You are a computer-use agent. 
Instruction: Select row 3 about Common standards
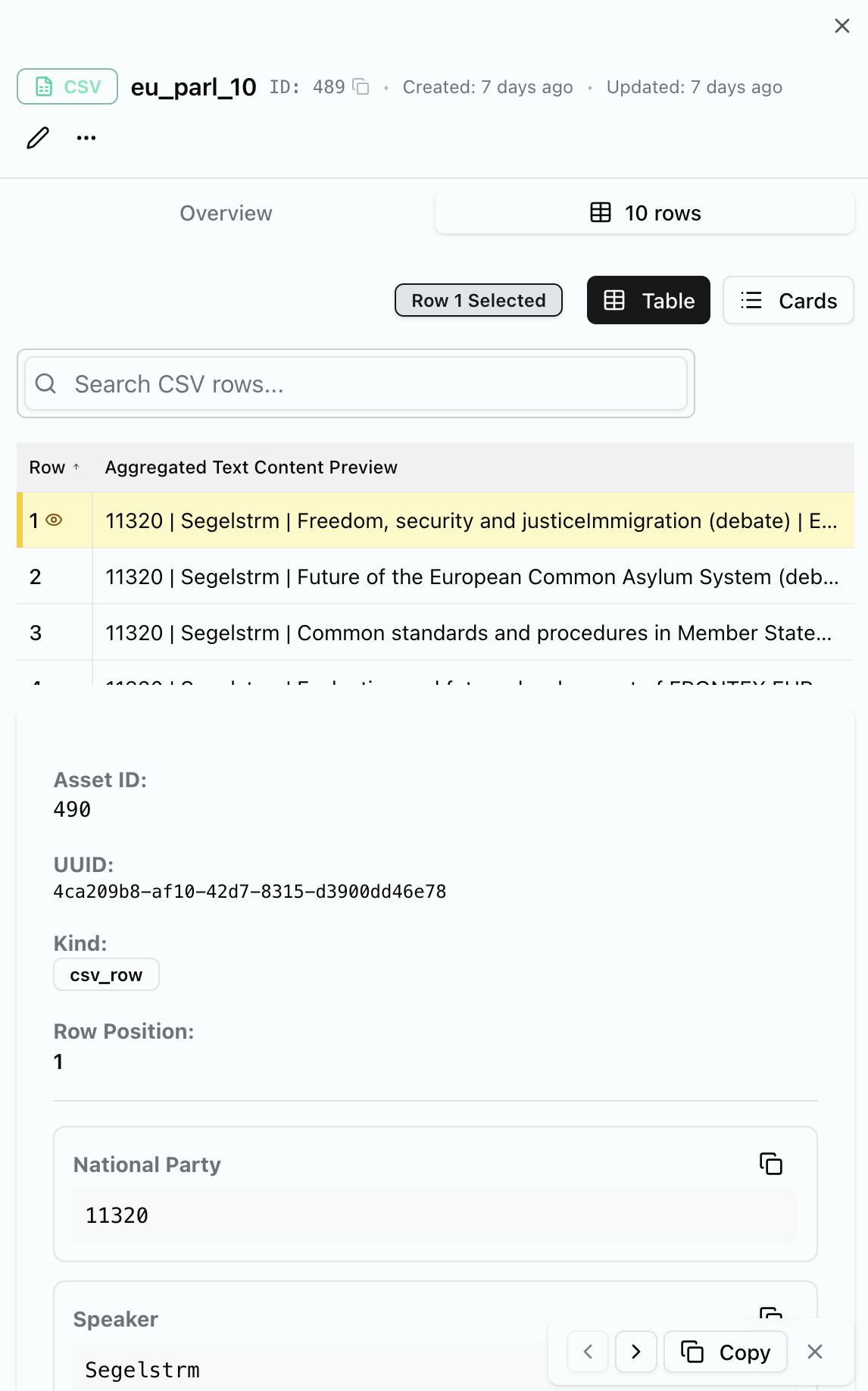468,633
